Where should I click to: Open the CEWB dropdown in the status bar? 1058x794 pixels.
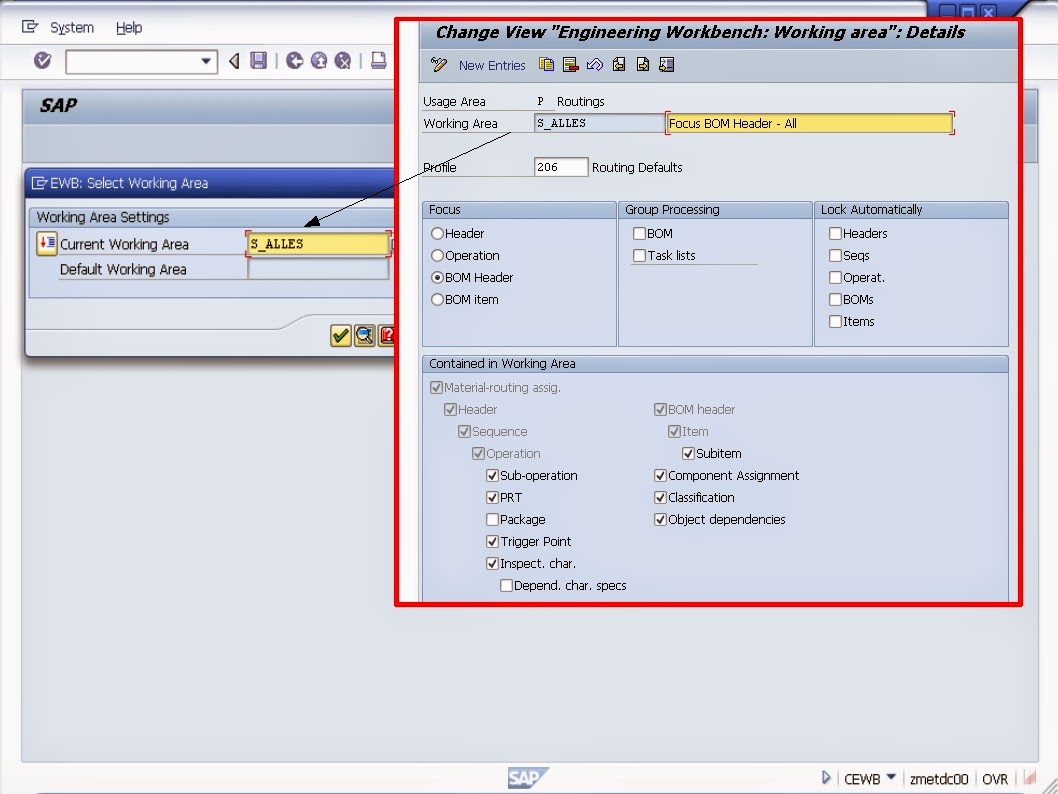(x=891, y=778)
